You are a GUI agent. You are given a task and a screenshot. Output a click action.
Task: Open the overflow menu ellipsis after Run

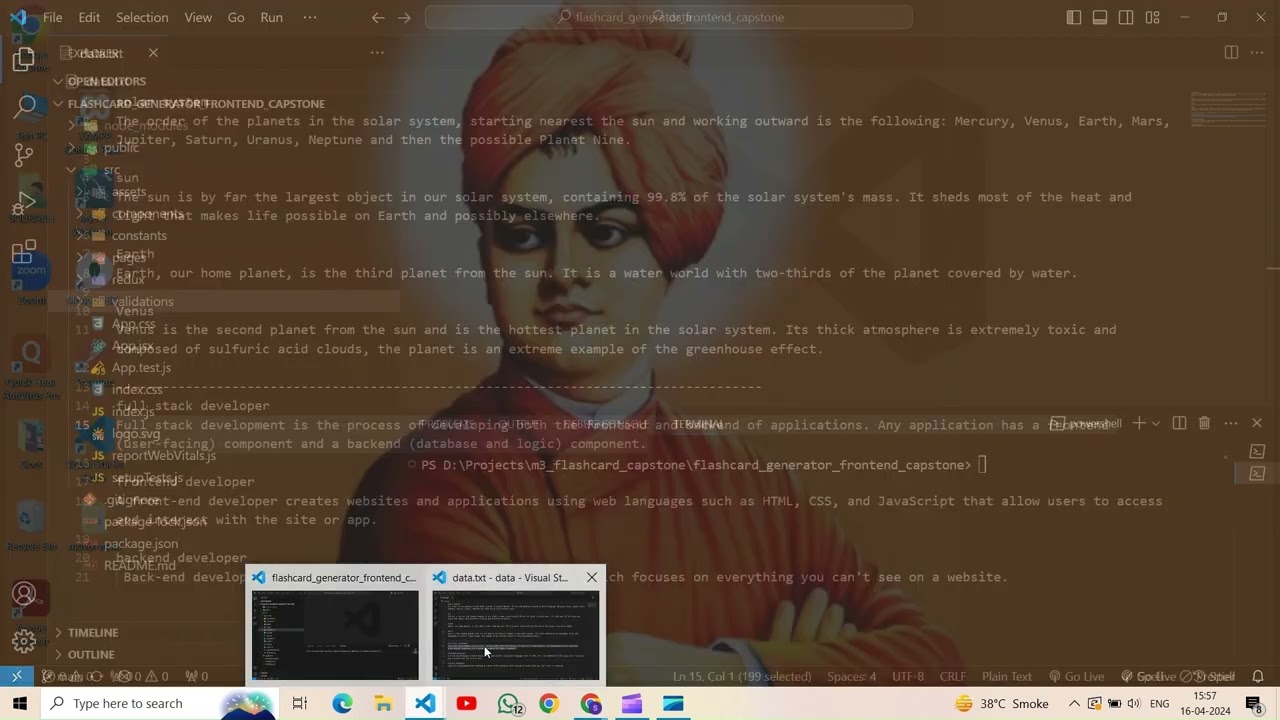coord(309,17)
